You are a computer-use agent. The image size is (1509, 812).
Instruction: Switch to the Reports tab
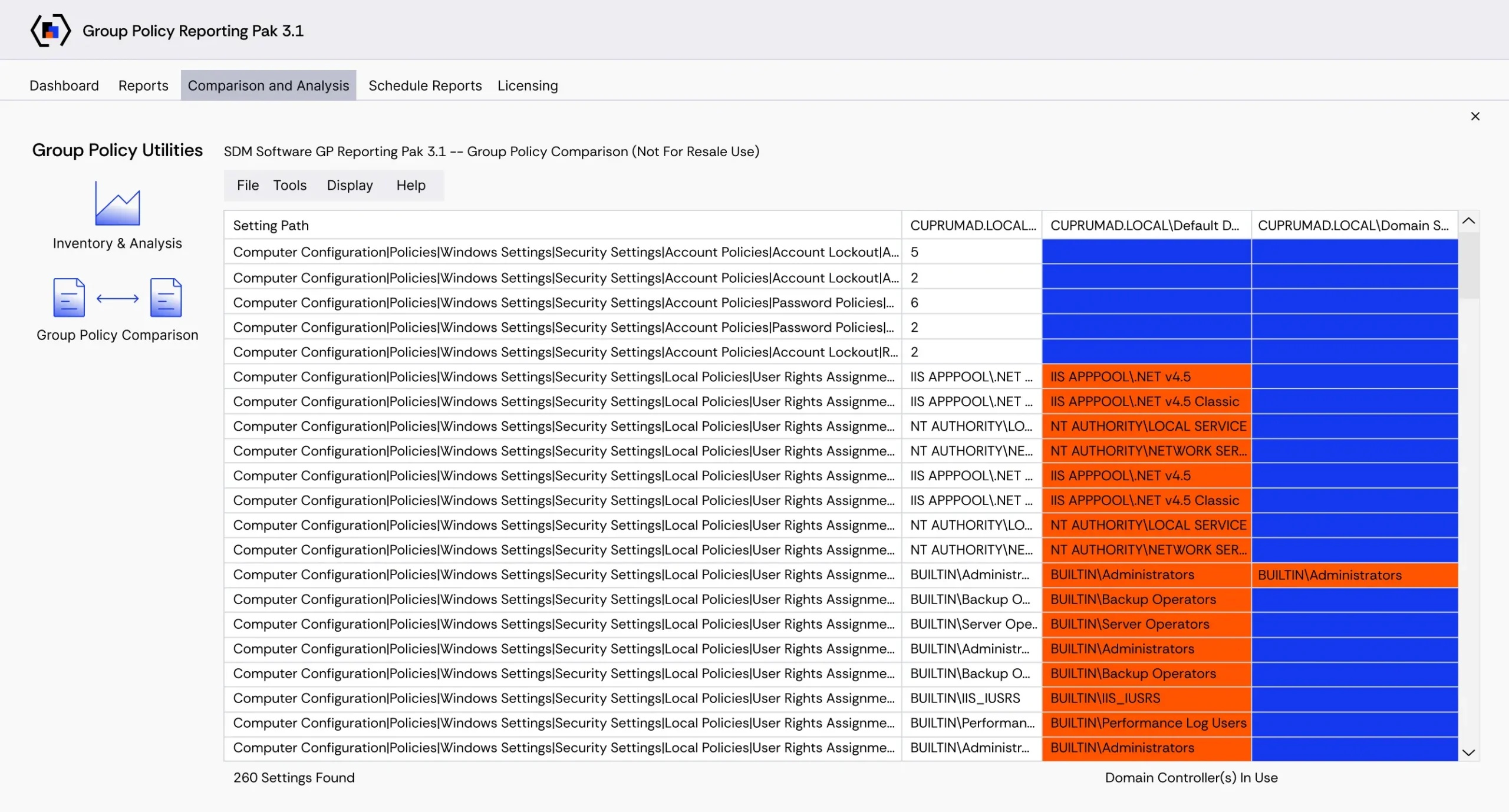(x=143, y=85)
